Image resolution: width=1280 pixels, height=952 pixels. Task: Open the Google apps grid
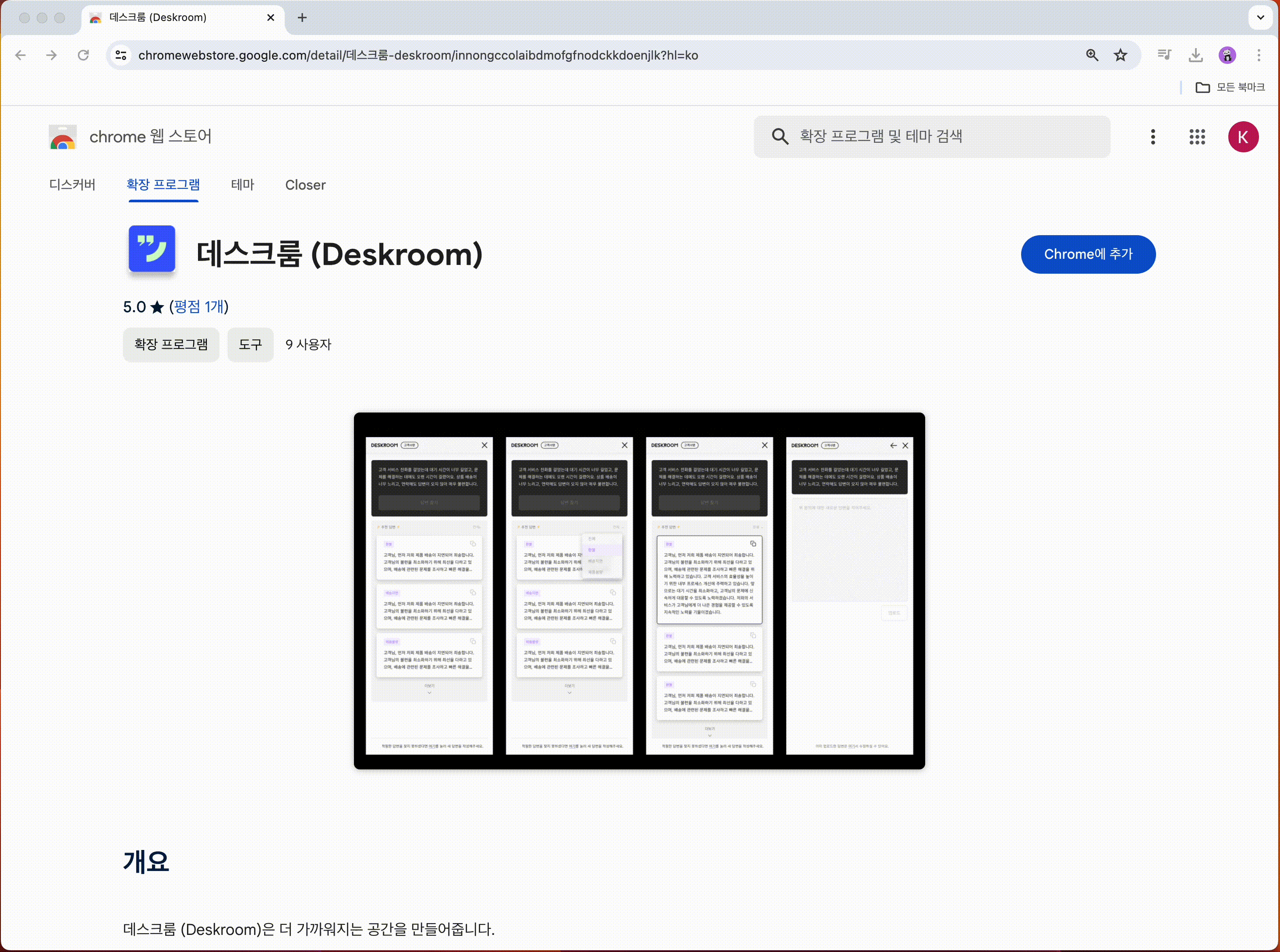(x=1198, y=137)
